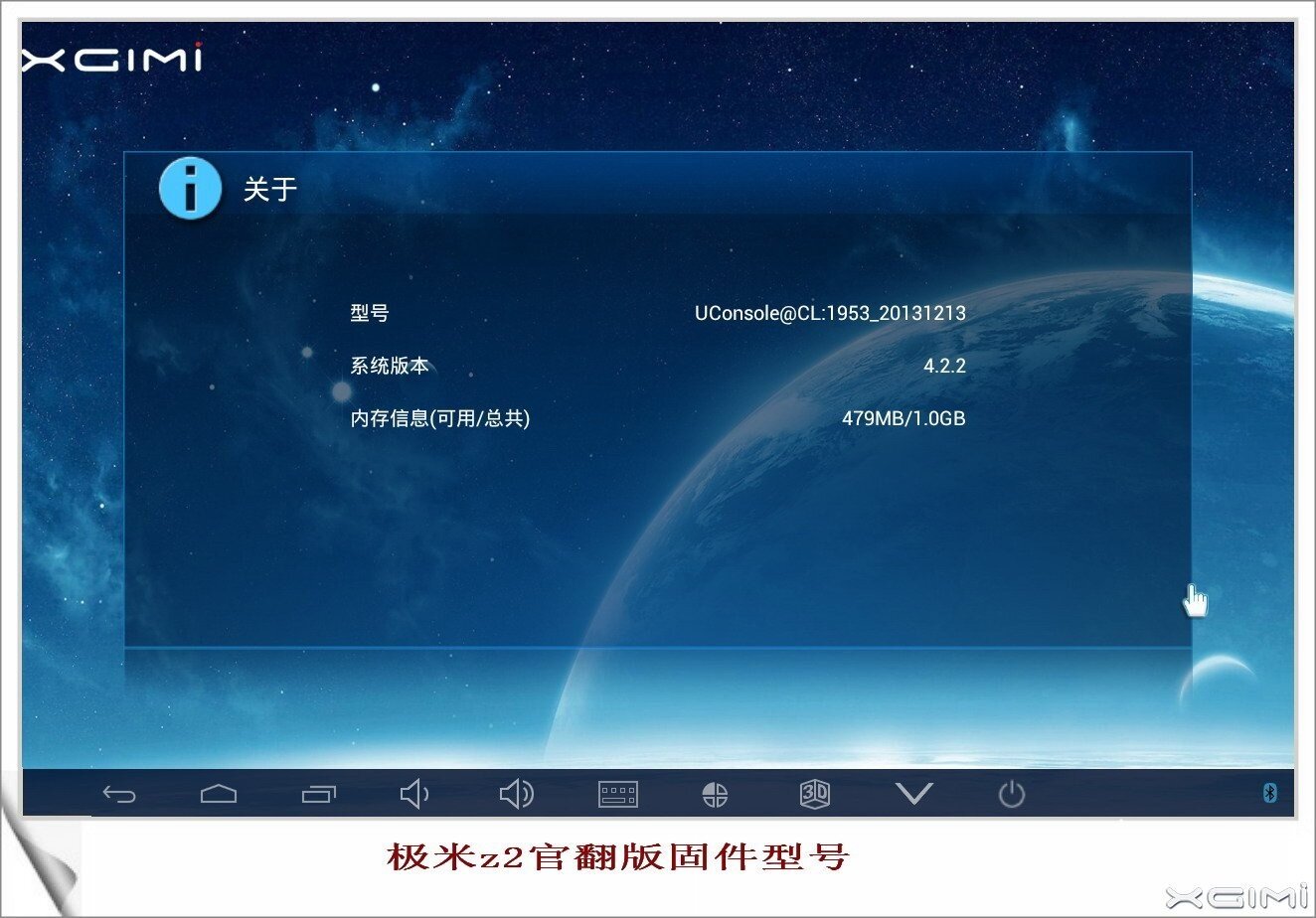Screen dimensions: 1316x918
Task: Click the UConsole@CL:1953_20131213 model value
Action: click(830, 313)
